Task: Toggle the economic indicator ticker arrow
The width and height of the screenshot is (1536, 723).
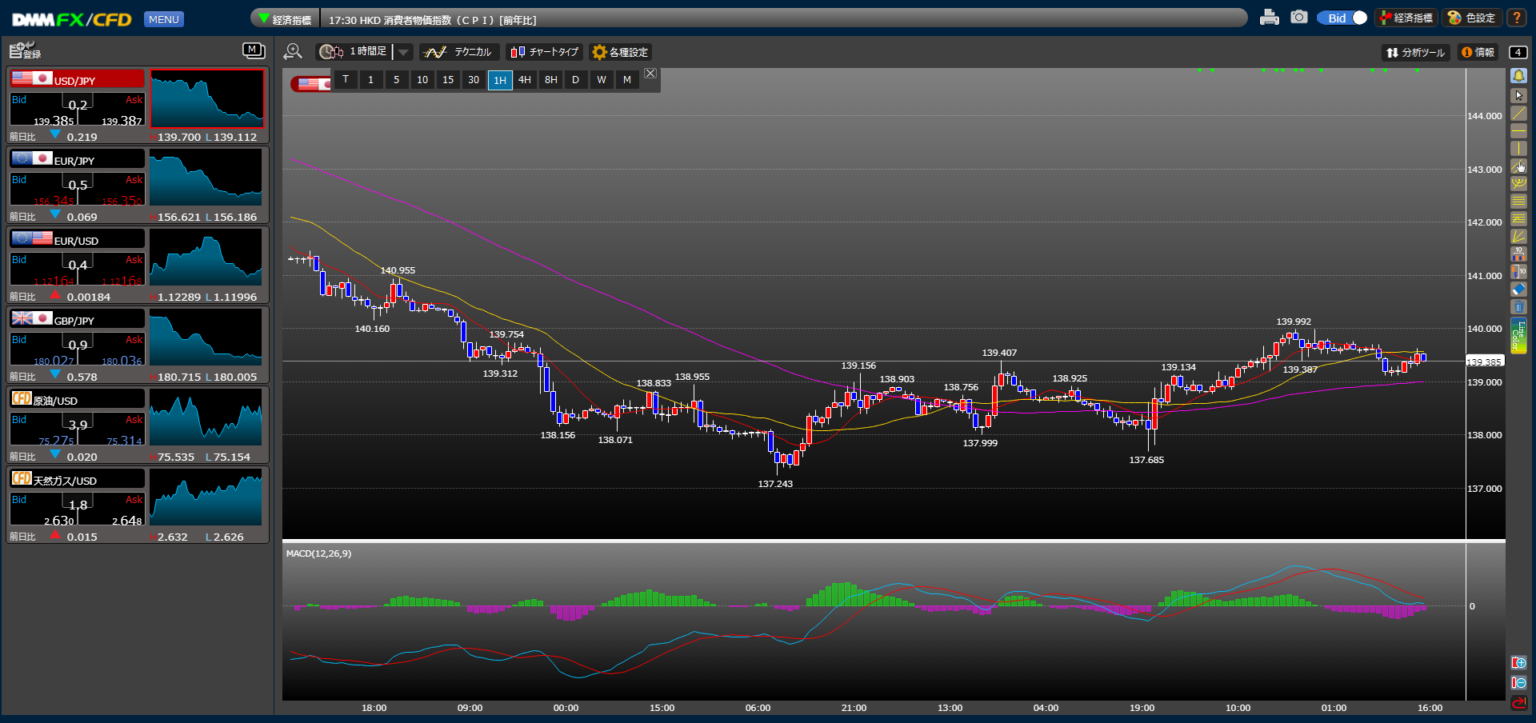Action: [264, 18]
